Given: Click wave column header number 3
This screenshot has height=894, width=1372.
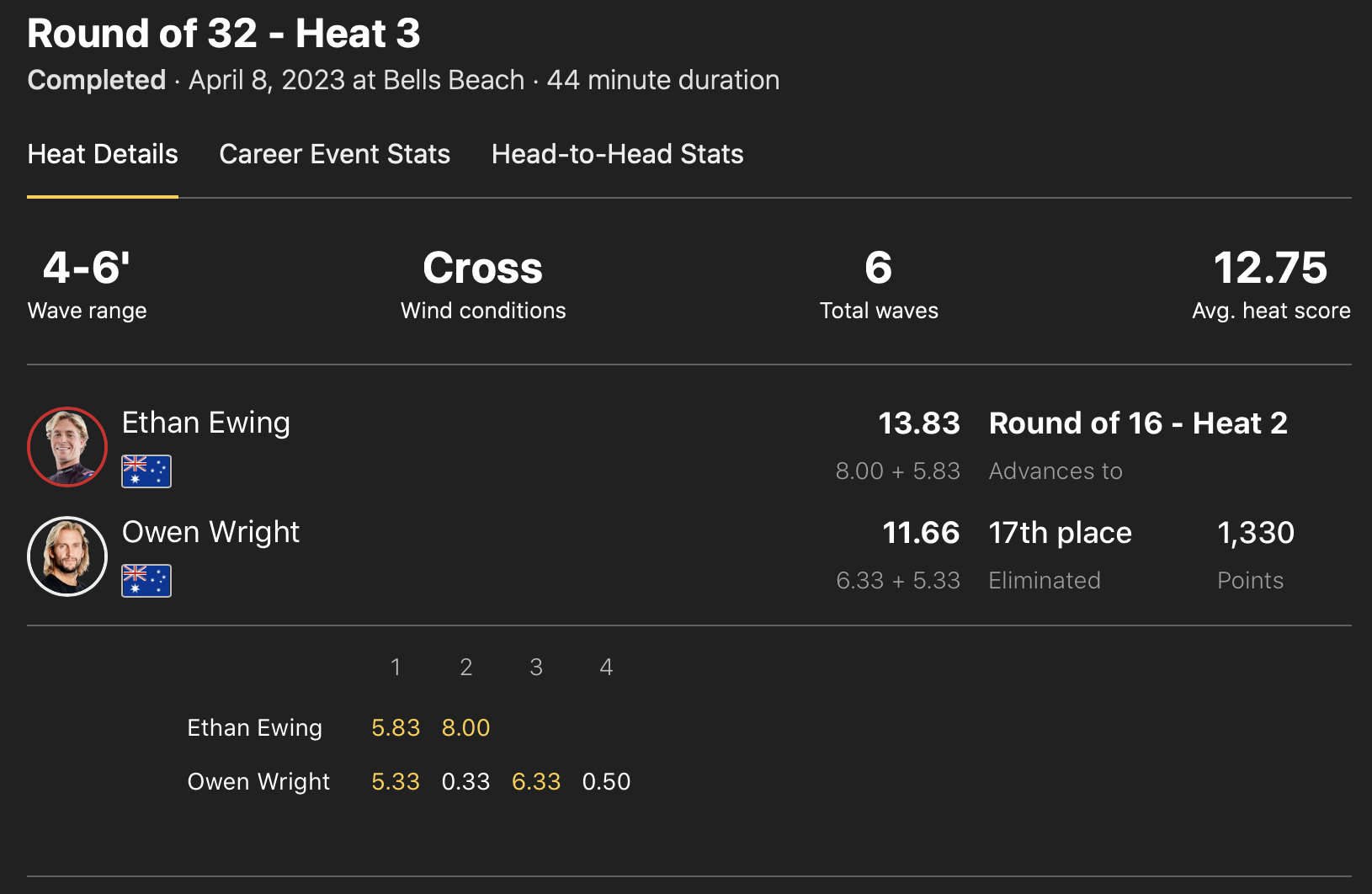Looking at the screenshot, I should (x=536, y=667).
